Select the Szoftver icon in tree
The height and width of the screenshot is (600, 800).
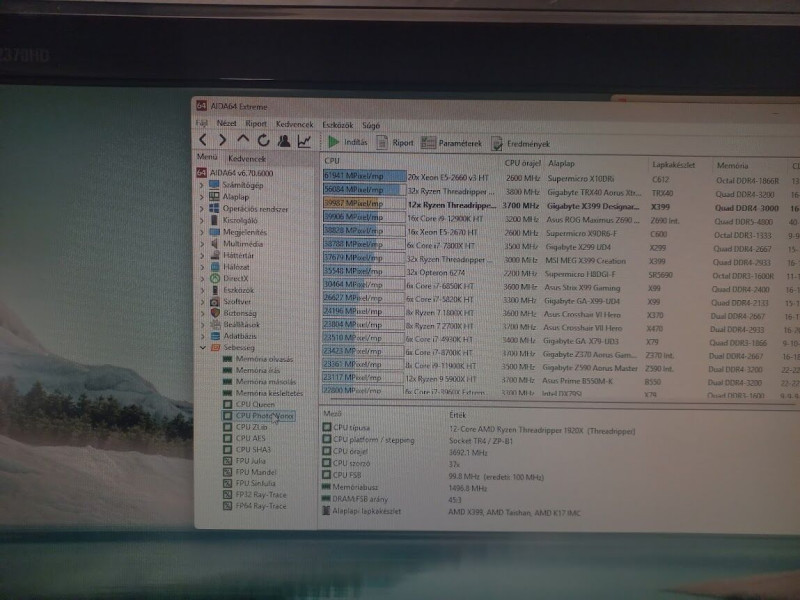click(215, 302)
